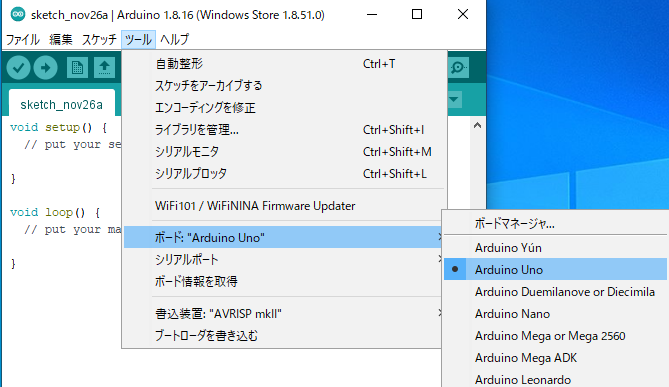The height and width of the screenshot is (387, 669).
Task: Select the Arduino Yún board
Action: point(556,248)
